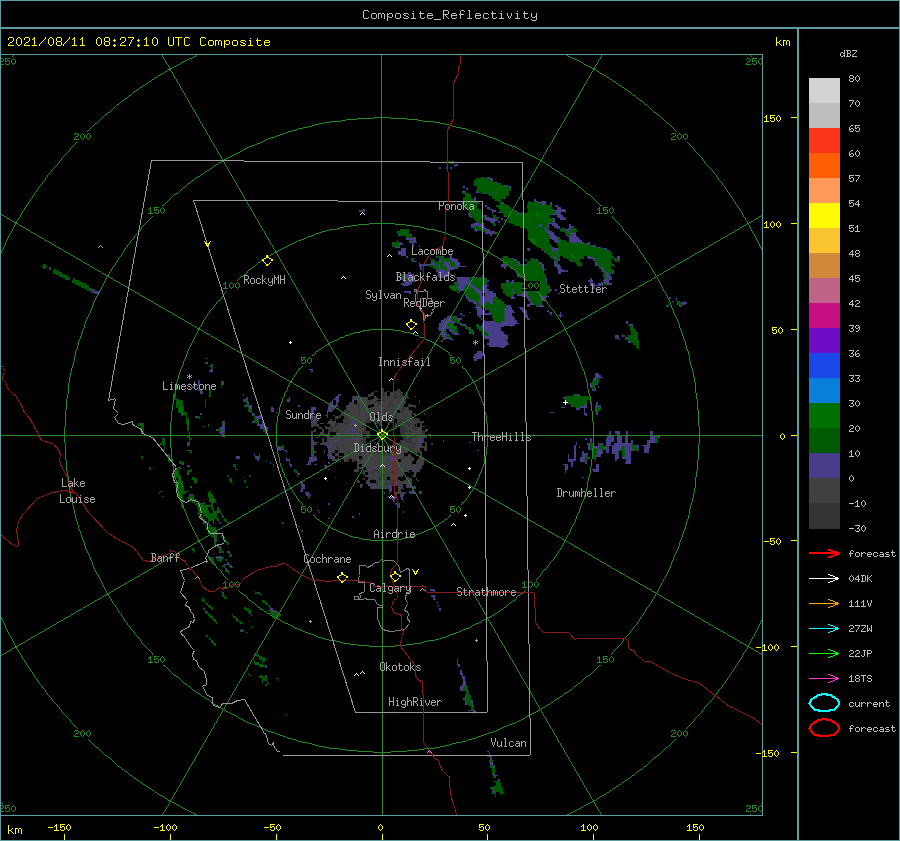Click the Banff city label
Screen dimensions: 900x841
pyautogui.click(x=165, y=557)
